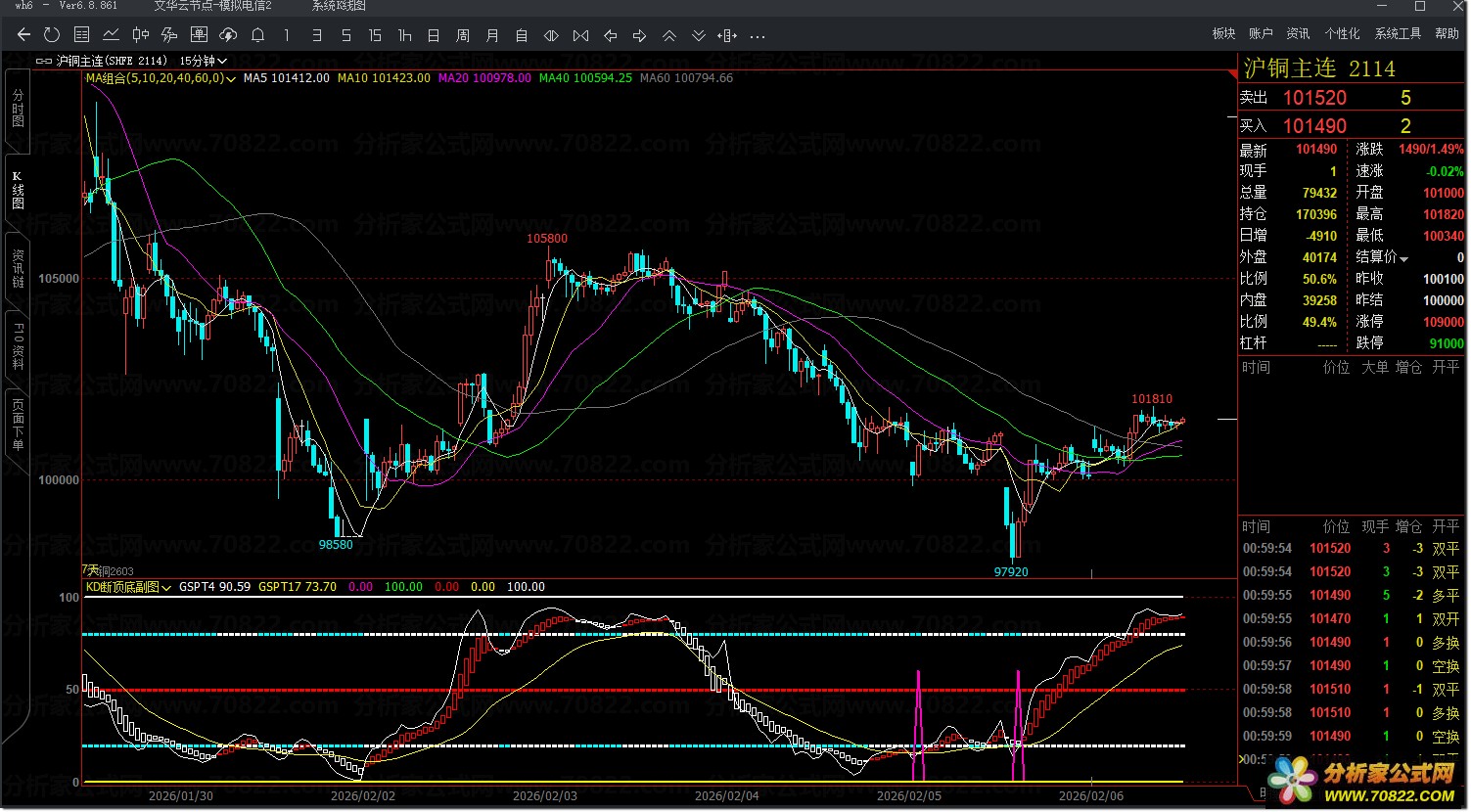Switch to the 1-hour period
Viewport: 1471px width, 812px height.
(404, 35)
